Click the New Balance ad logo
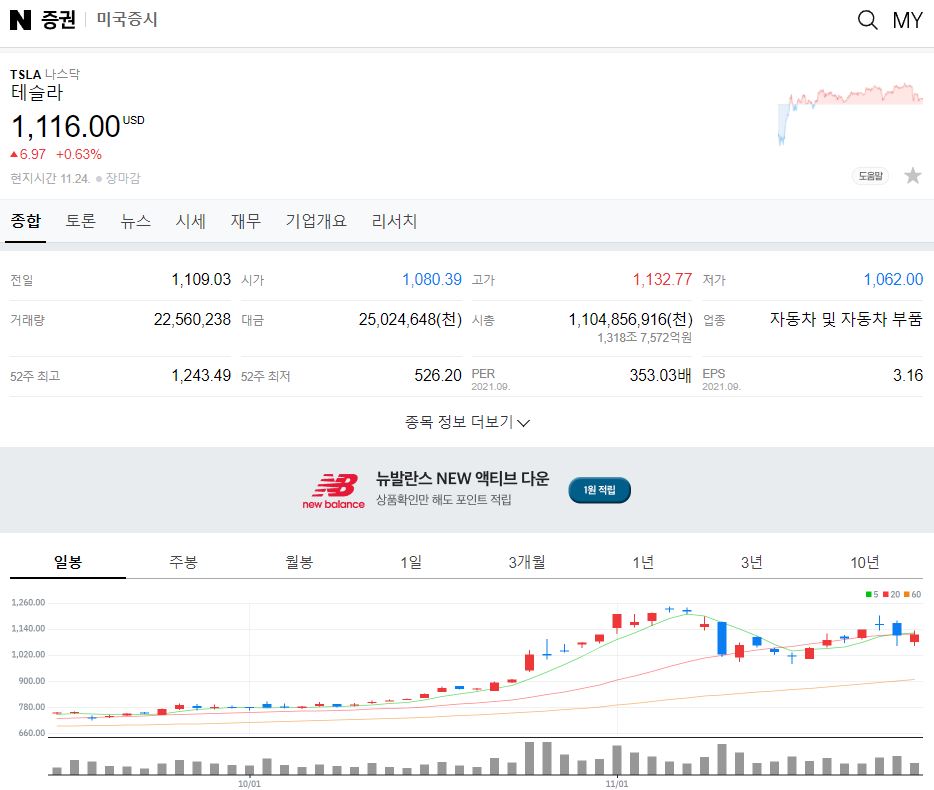The image size is (934, 790). click(x=334, y=491)
